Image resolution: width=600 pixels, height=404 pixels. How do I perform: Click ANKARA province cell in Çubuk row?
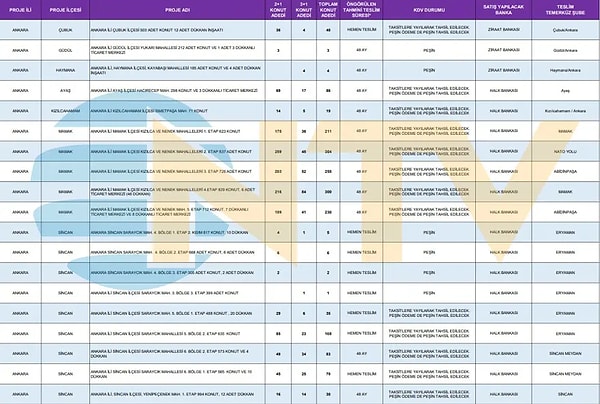pos(20,30)
